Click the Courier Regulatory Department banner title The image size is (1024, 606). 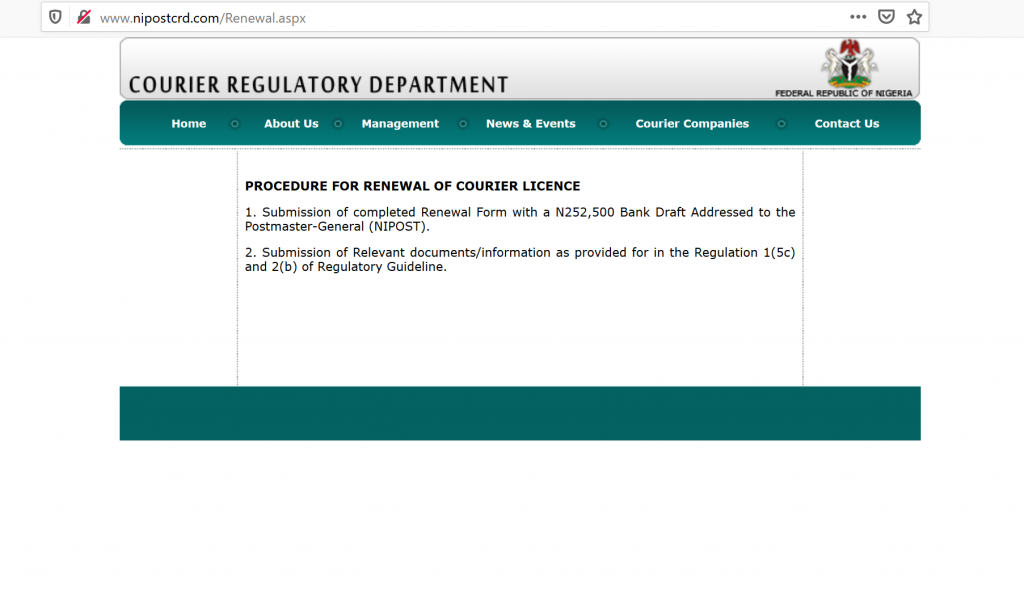click(318, 85)
